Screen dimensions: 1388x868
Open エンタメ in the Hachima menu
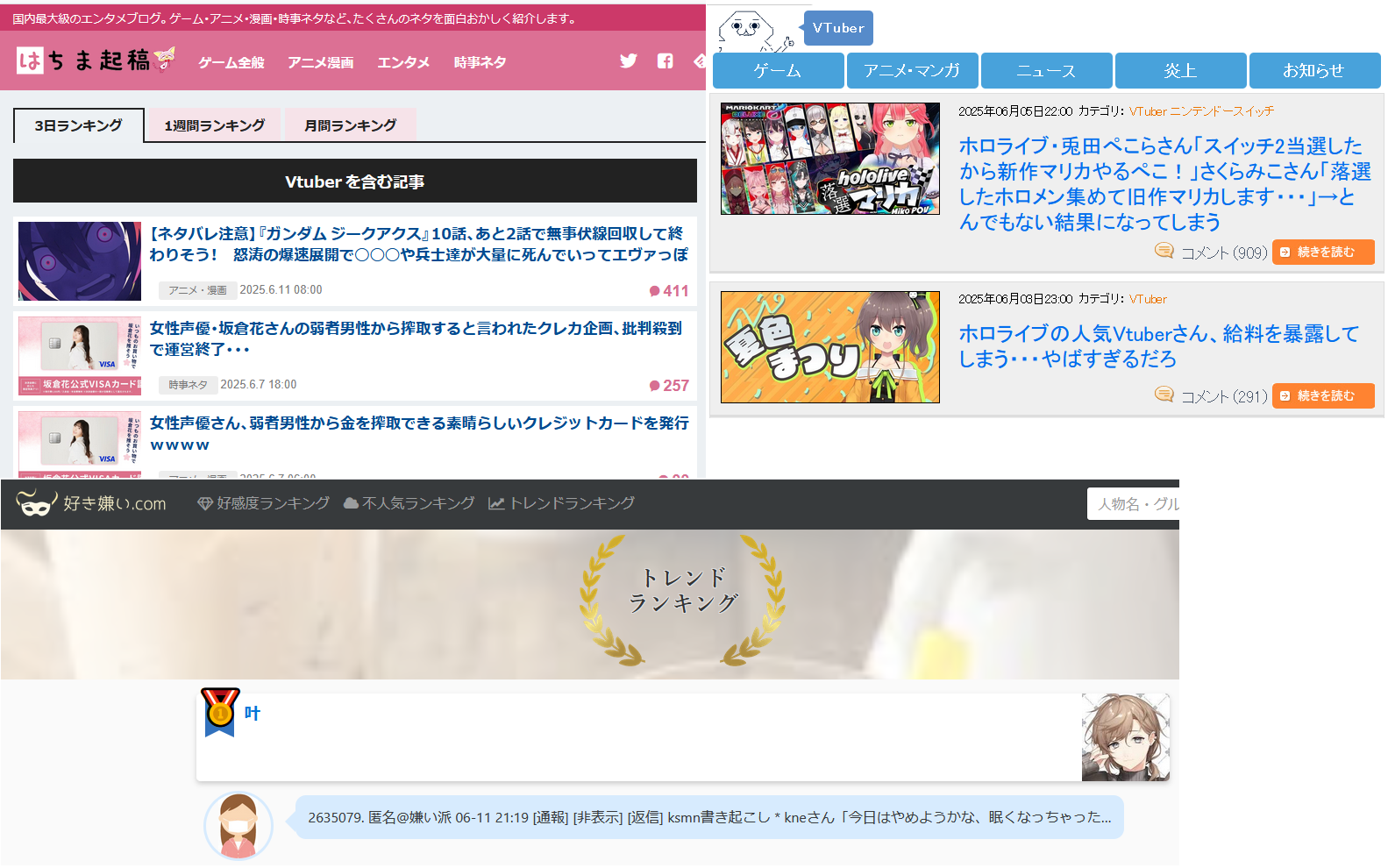coord(403,62)
